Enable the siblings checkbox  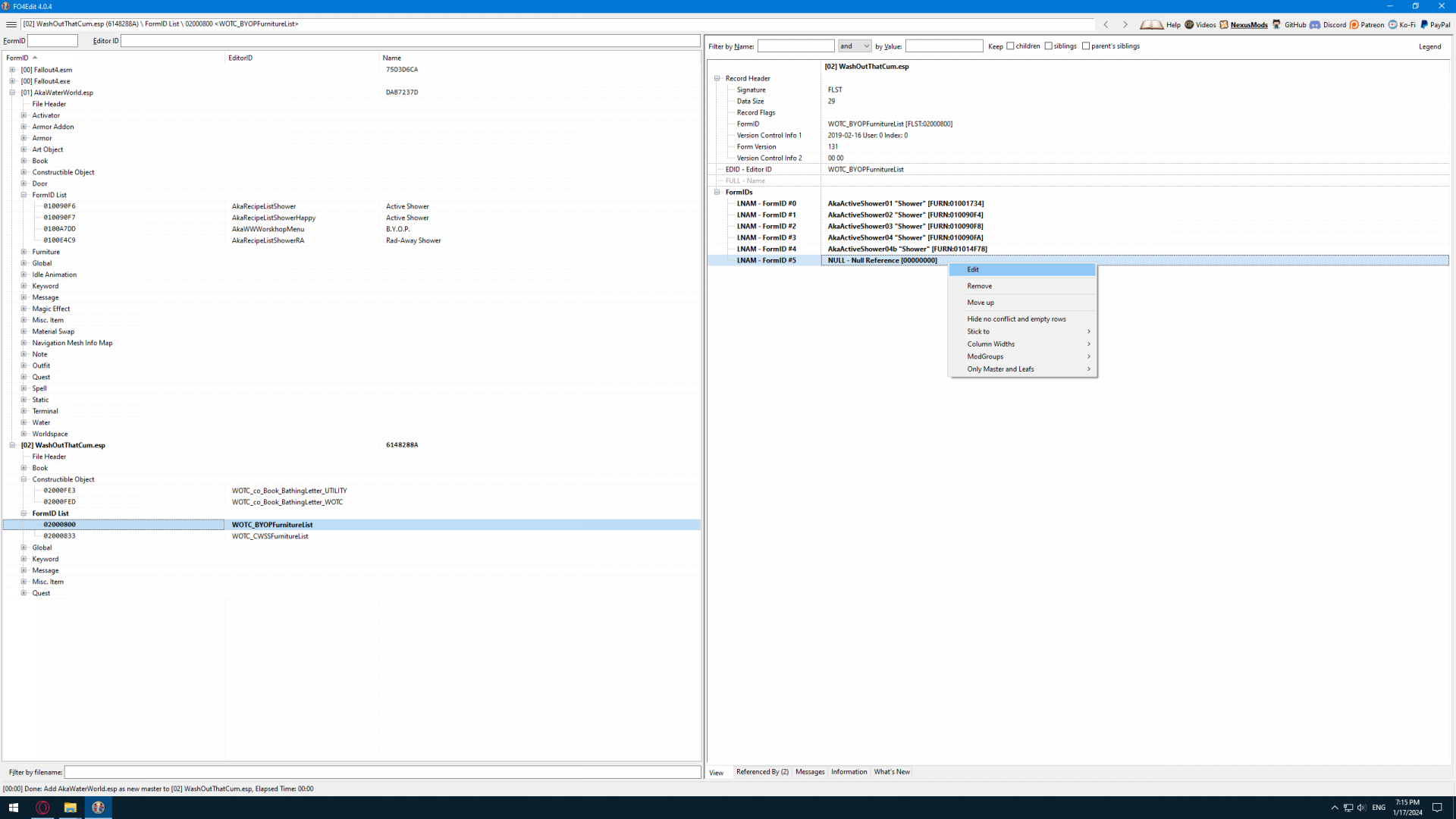coord(1049,46)
